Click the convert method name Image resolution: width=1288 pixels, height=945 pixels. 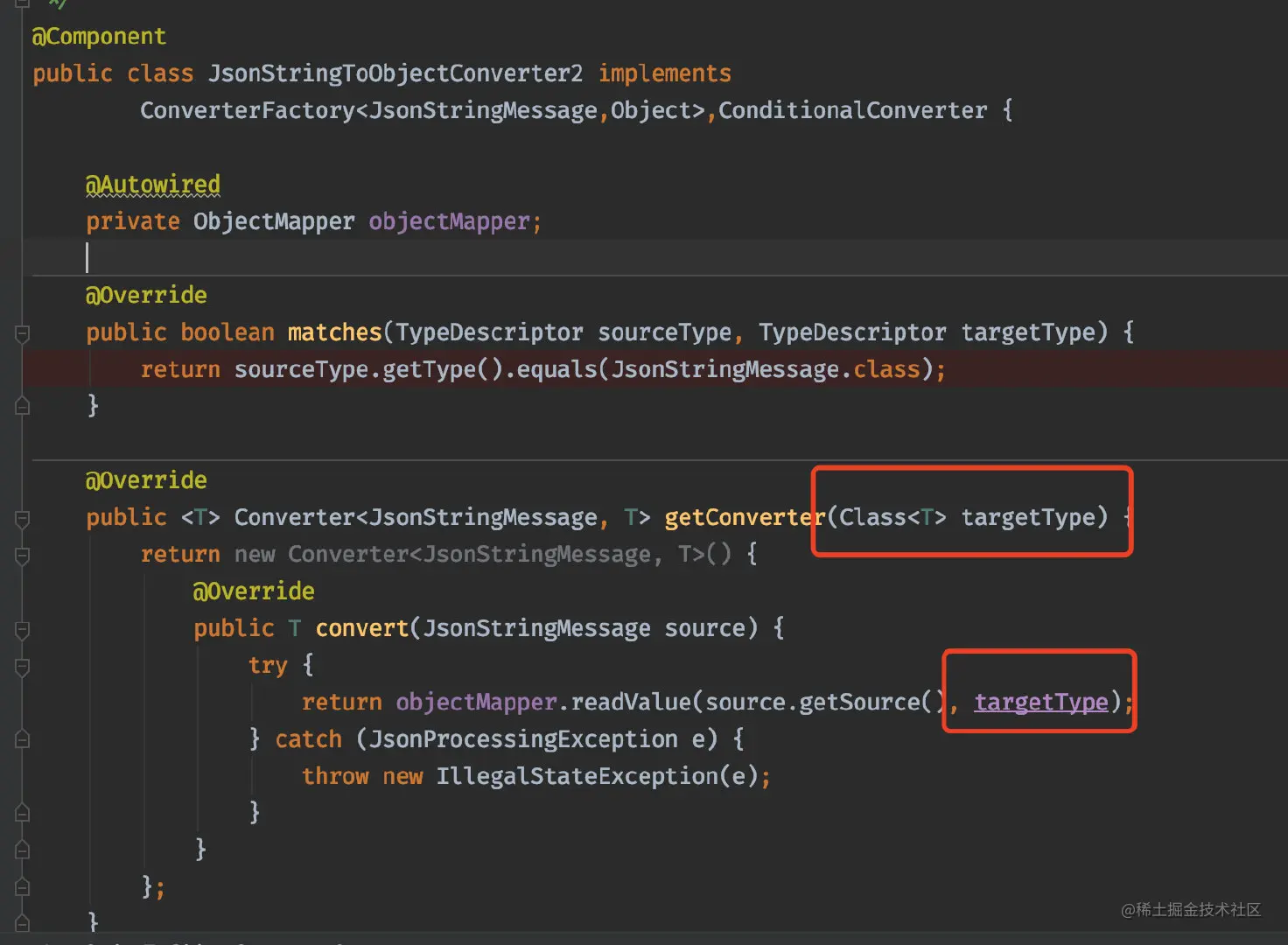tap(362, 628)
